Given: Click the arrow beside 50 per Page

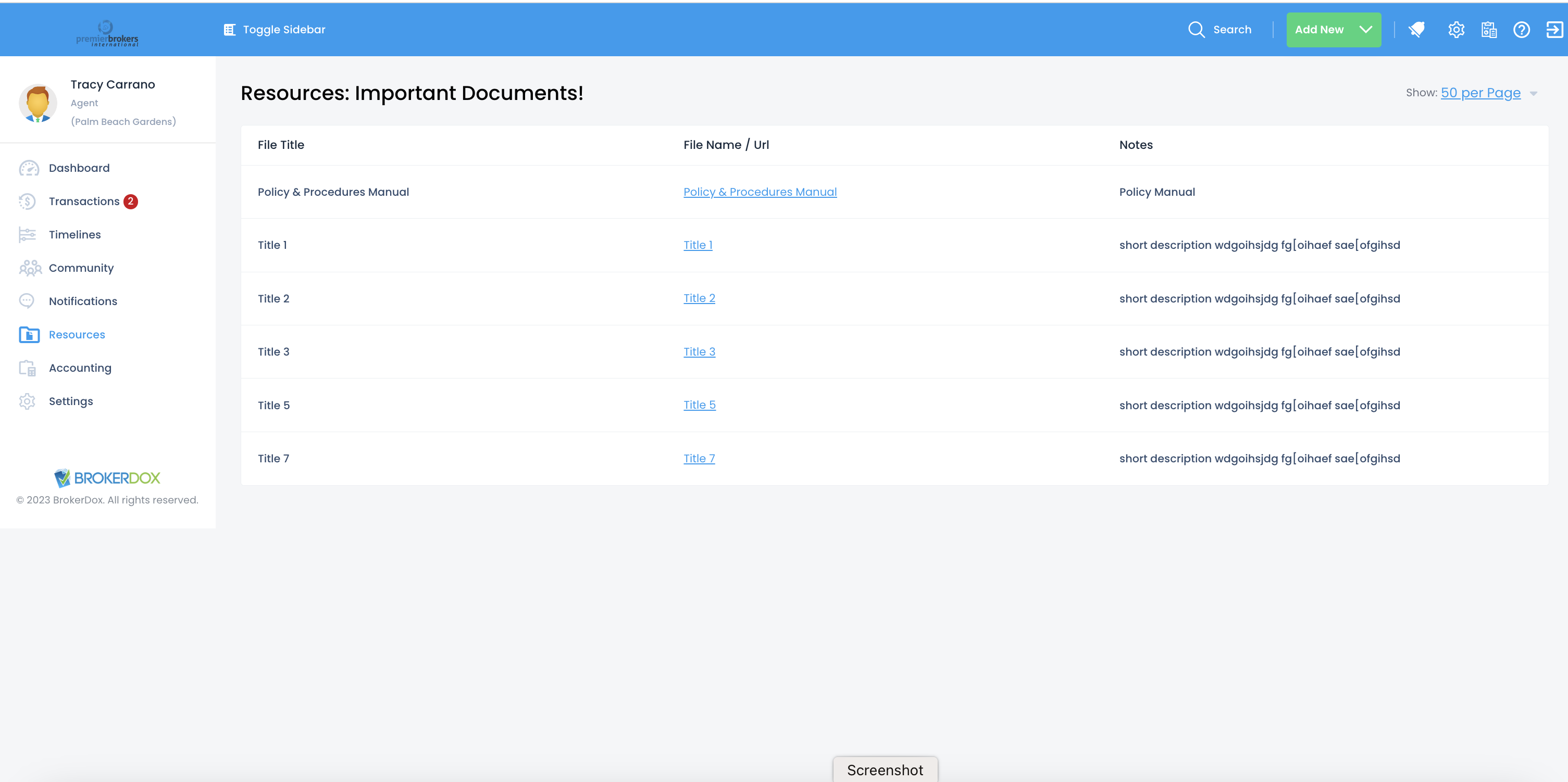Looking at the screenshot, I should click(x=1533, y=94).
